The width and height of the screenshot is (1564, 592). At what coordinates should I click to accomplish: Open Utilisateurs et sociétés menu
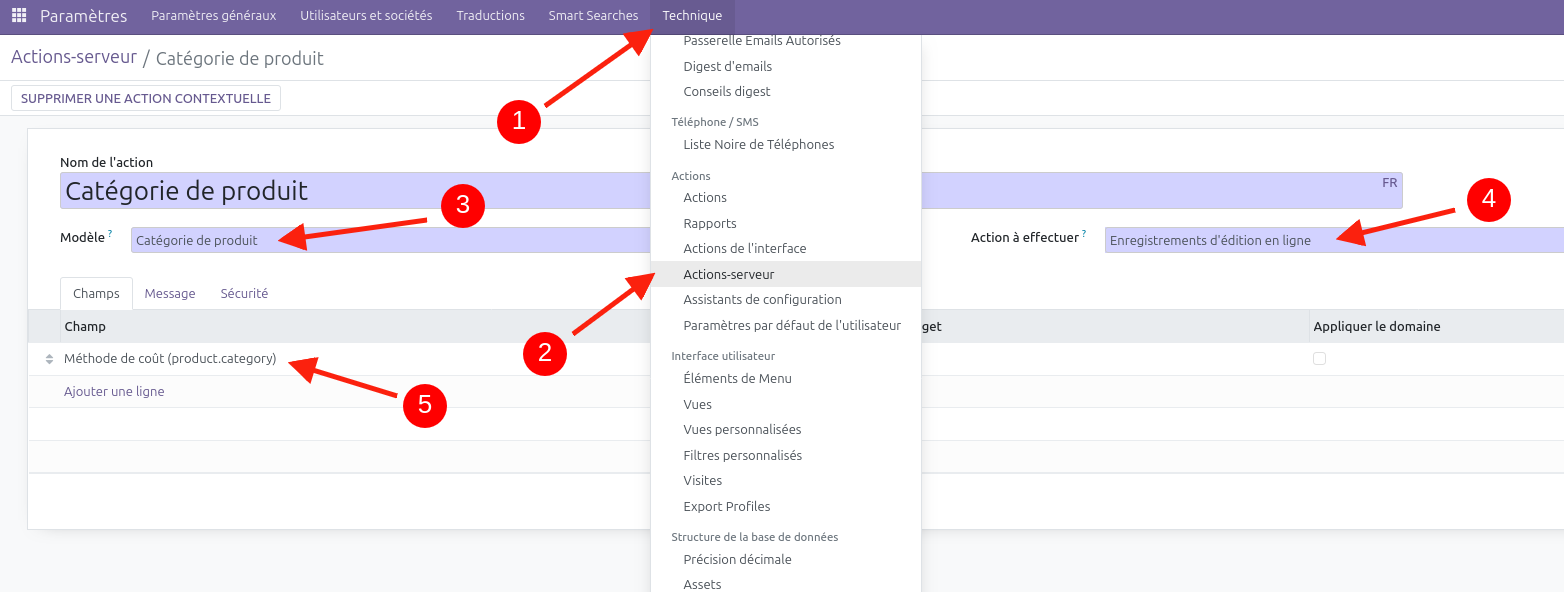coord(366,16)
